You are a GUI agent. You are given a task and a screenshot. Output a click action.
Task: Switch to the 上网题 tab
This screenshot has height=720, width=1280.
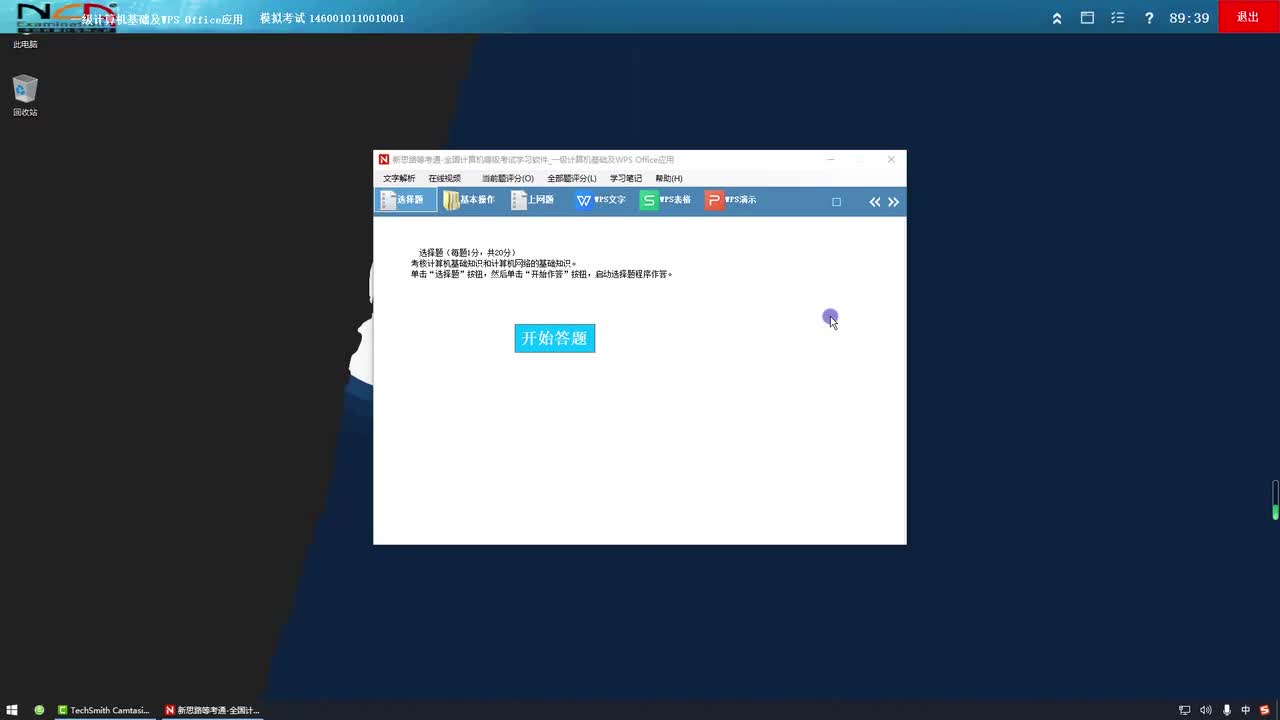click(533, 200)
